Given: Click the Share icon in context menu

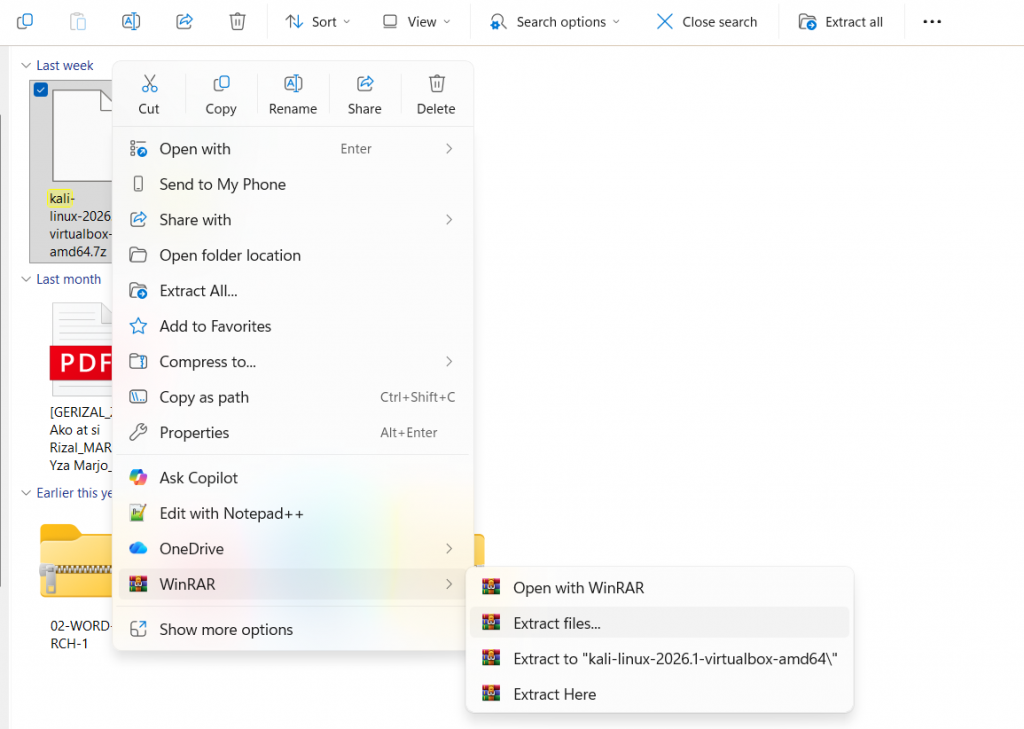Looking at the screenshot, I should [365, 84].
